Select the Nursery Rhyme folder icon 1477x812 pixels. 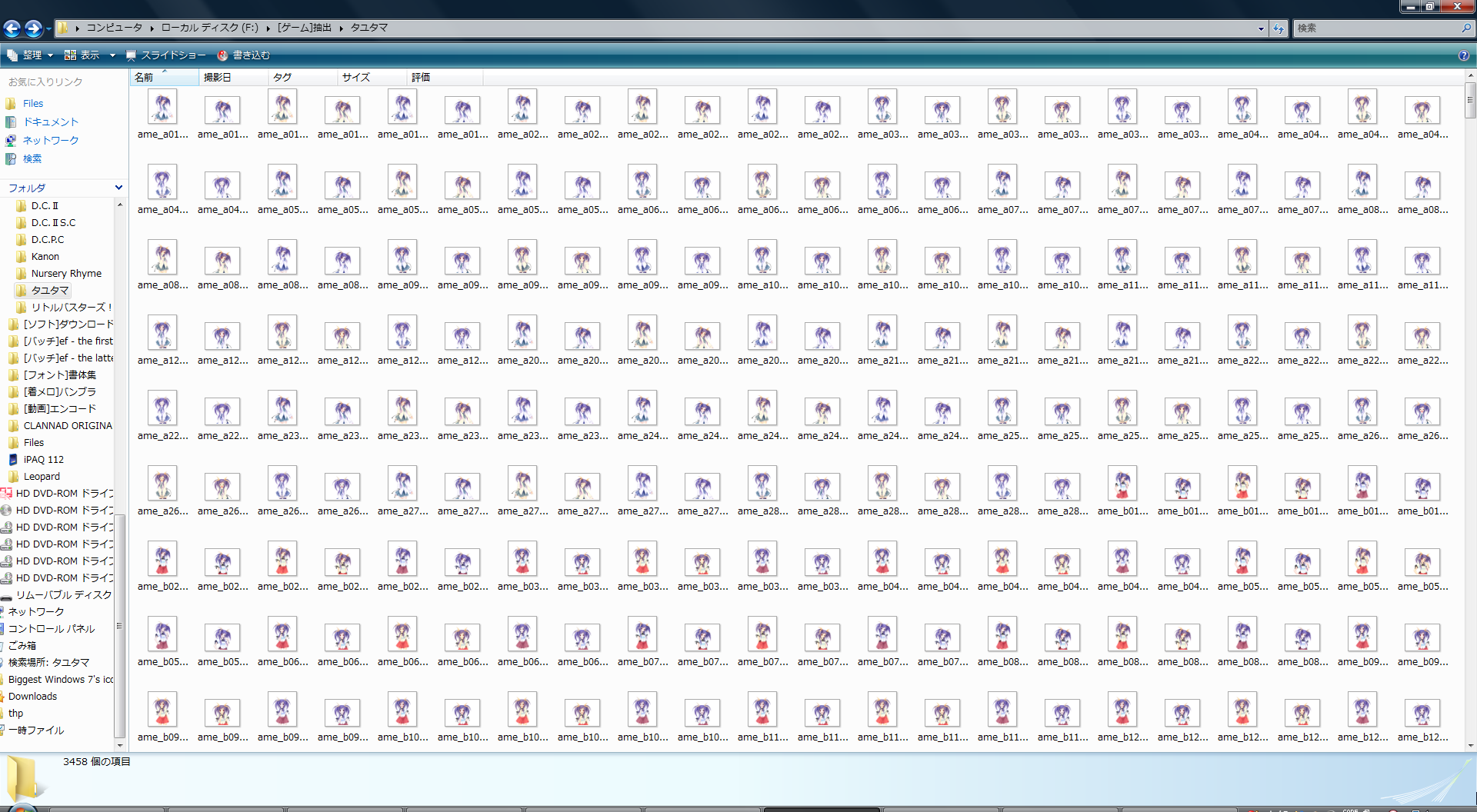point(22,274)
